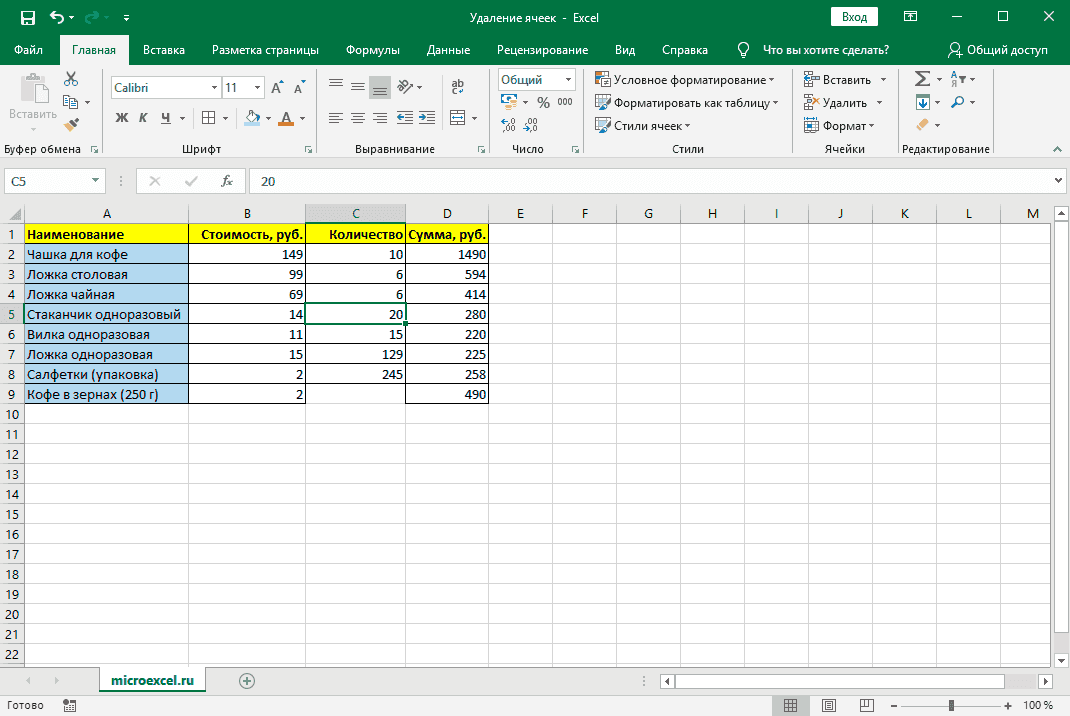The height and width of the screenshot is (716, 1070).
Task: Toggle italic formatting (К)
Action: [142, 118]
